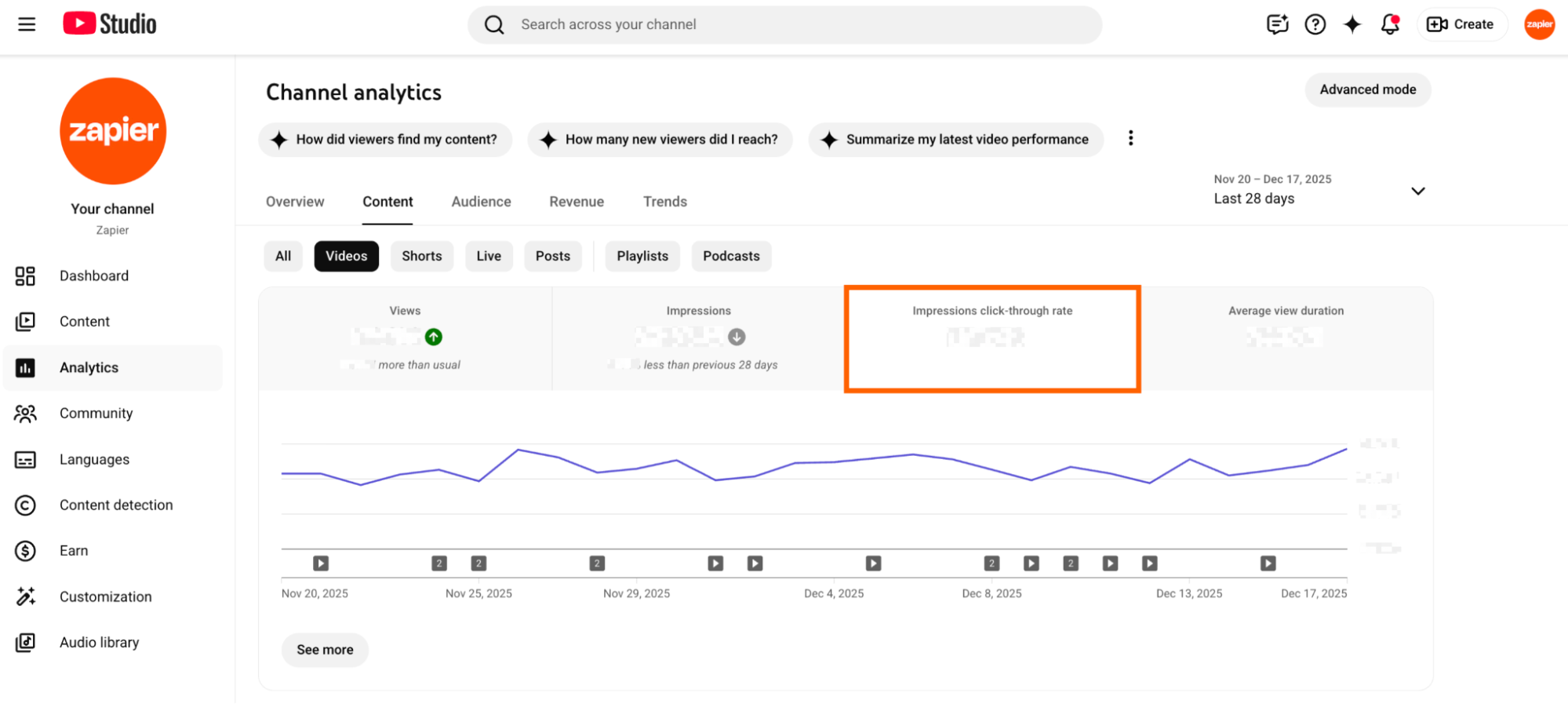Click the See more button
Viewport: 1568px width, 704px height.
(x=325, y=650)
